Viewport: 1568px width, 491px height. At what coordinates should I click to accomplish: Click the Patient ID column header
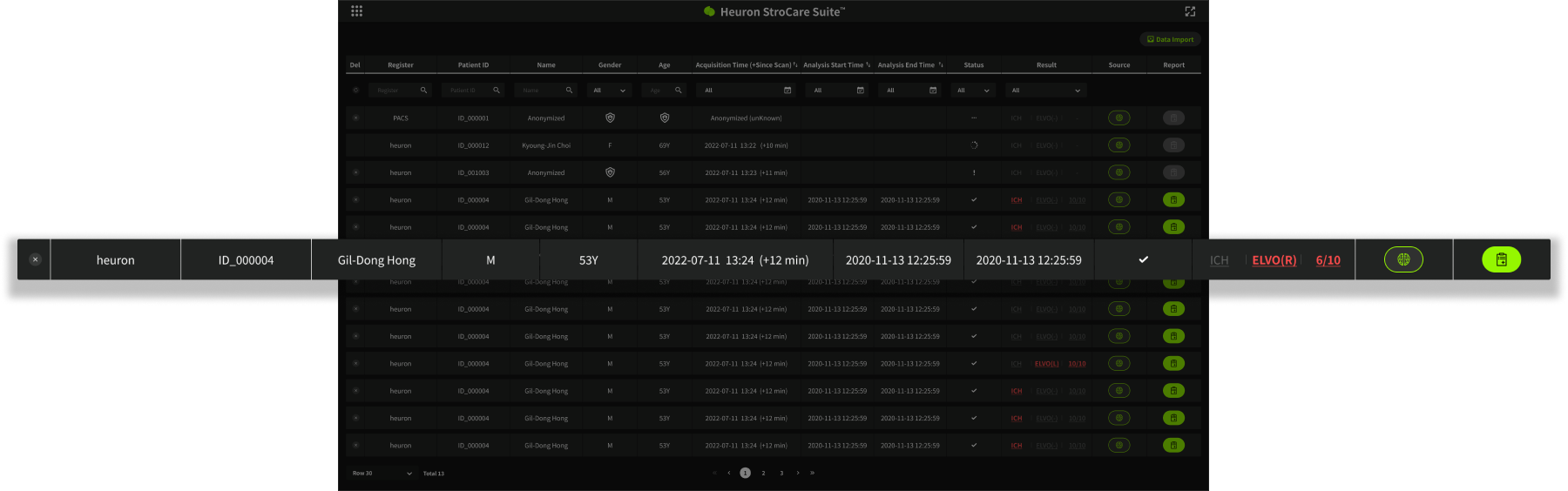pos(473,64)
